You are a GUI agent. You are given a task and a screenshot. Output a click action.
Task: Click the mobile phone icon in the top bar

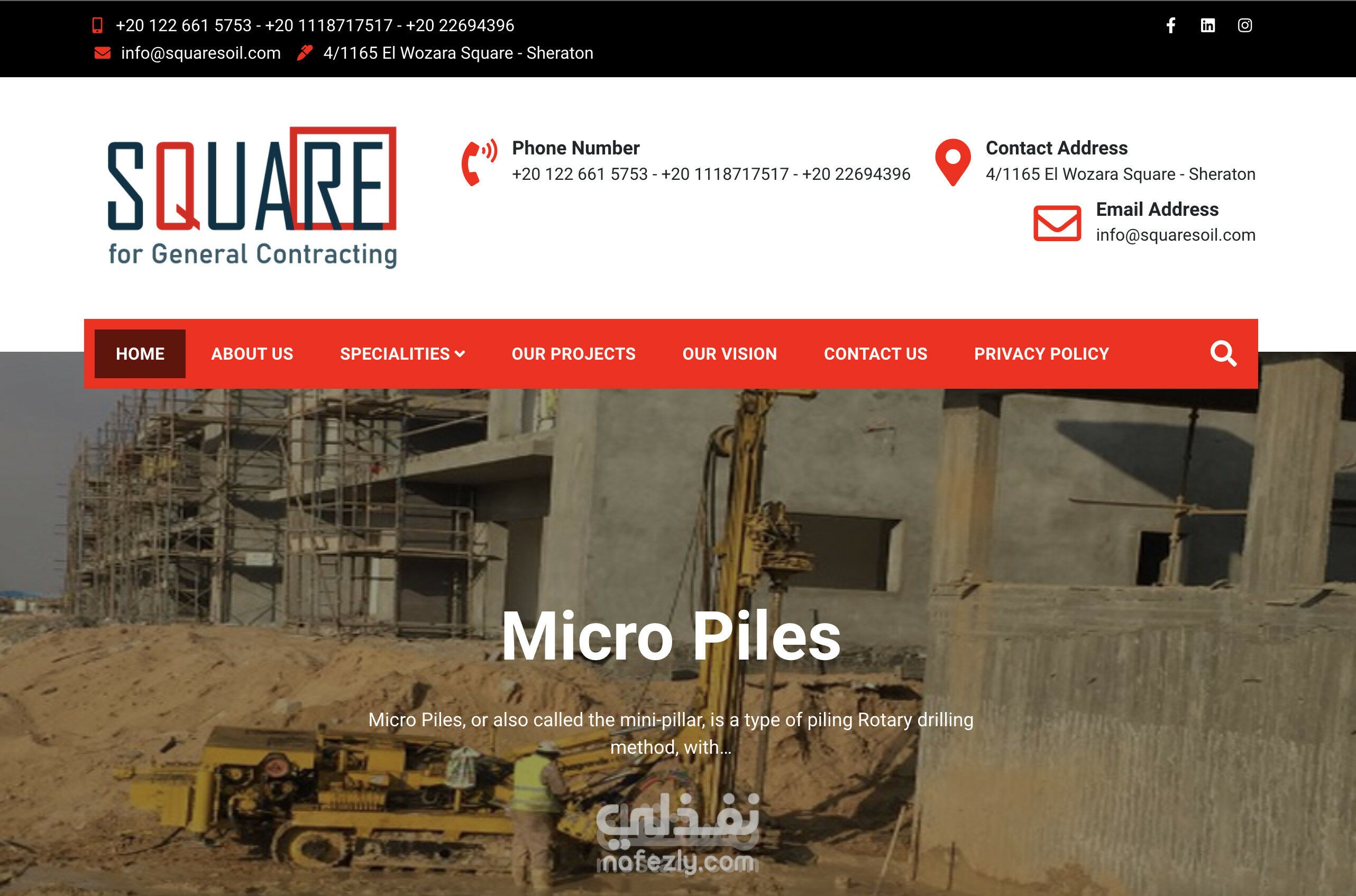pyautogui.click(x=98, y=25)
